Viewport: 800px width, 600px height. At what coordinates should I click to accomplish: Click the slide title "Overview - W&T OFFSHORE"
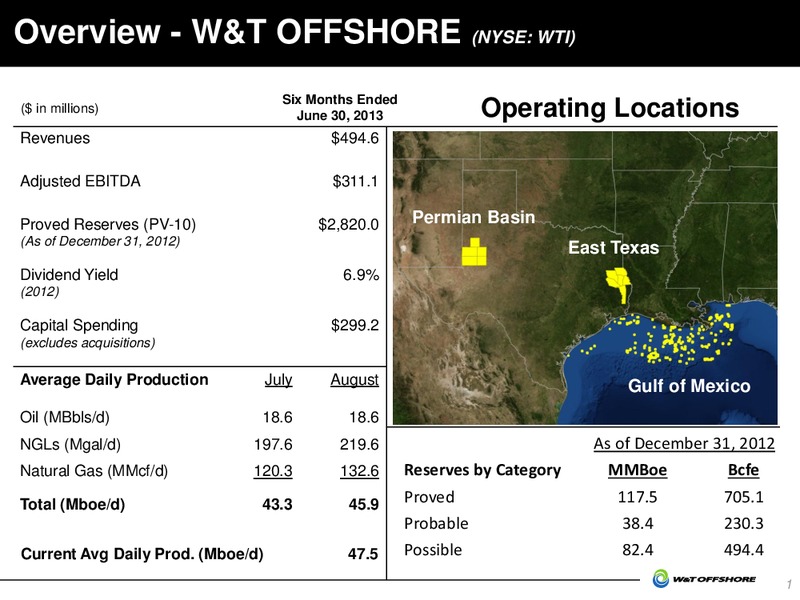click(237, 32)
